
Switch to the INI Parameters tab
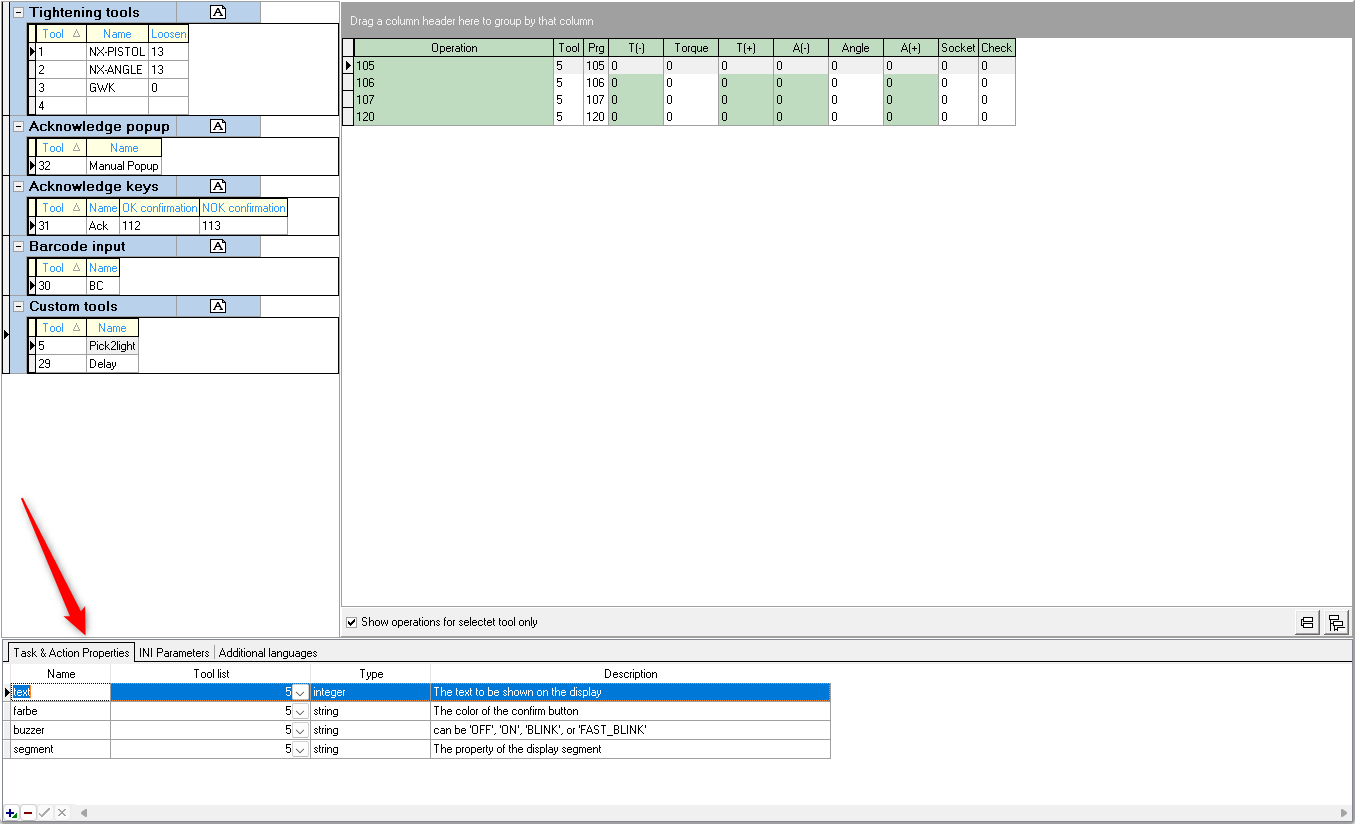174,653
